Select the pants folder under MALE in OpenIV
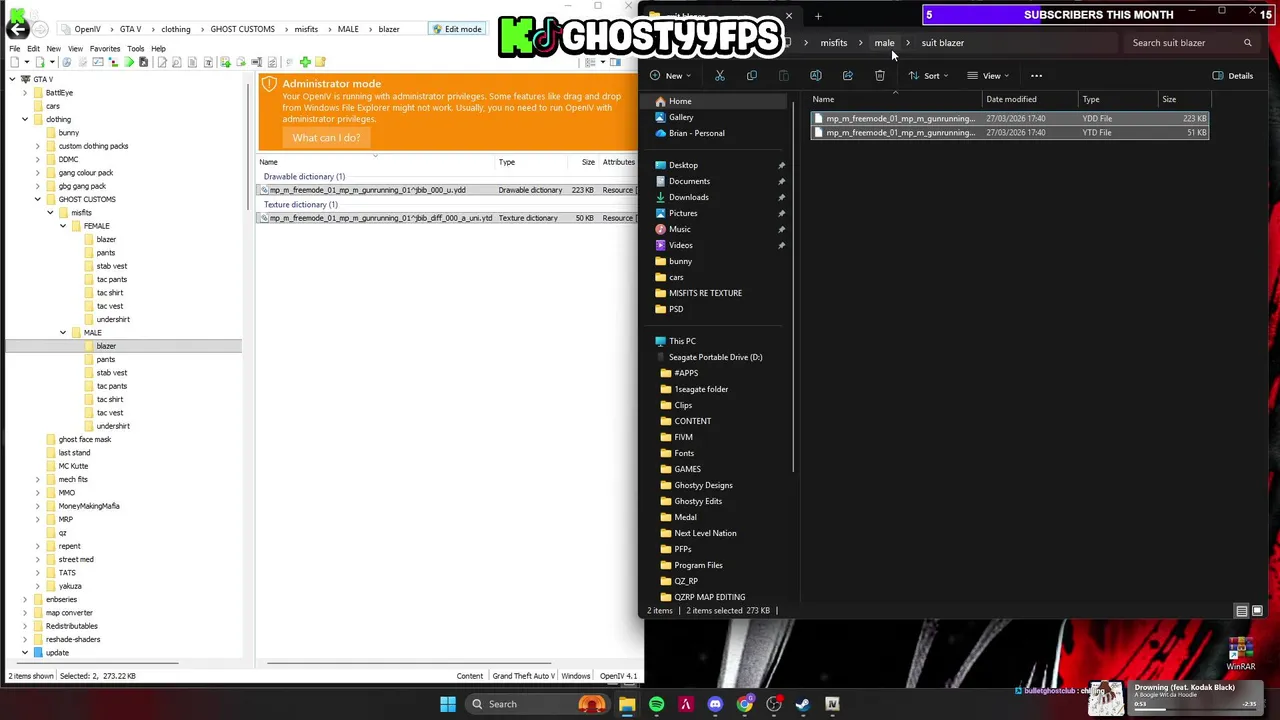The width and height of the screenshot is (1280, 720). coord(105,359)
